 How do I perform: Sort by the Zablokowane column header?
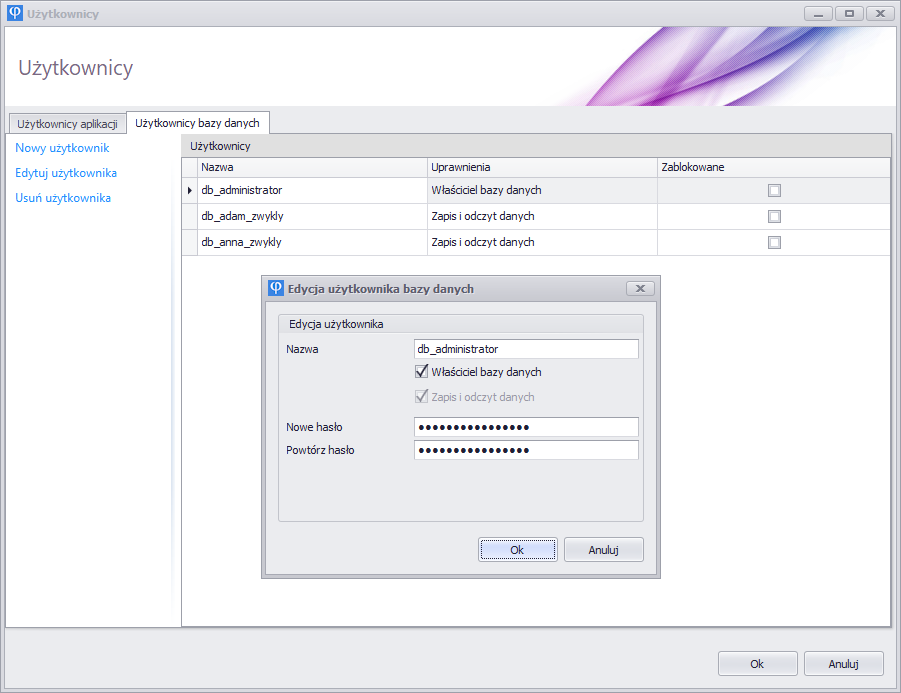(x=773, y=167)
